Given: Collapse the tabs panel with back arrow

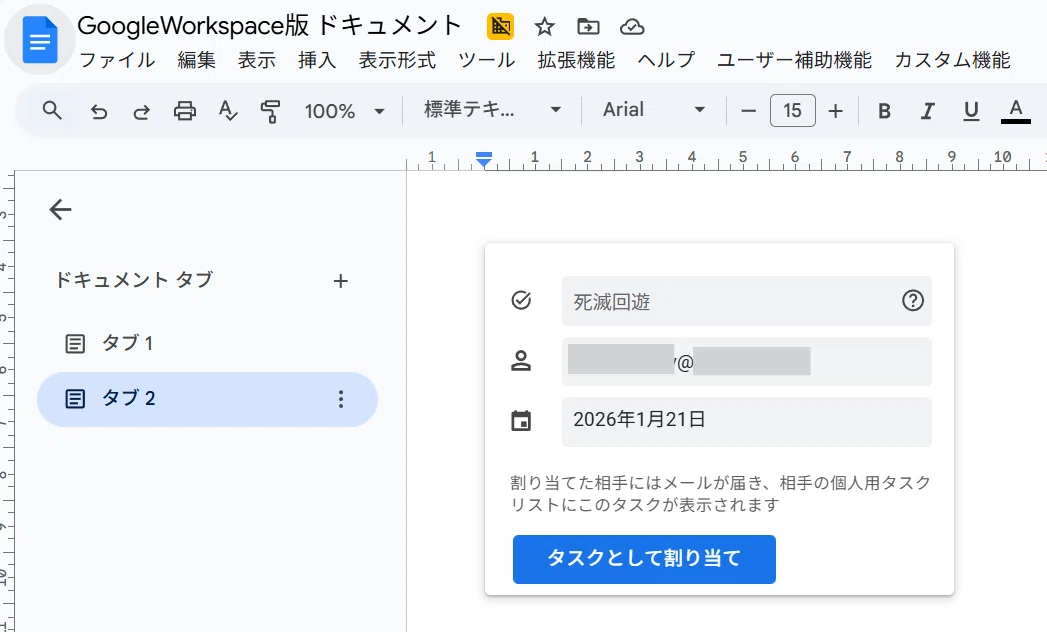Looking at the screenshot, I should click(60, 210).
